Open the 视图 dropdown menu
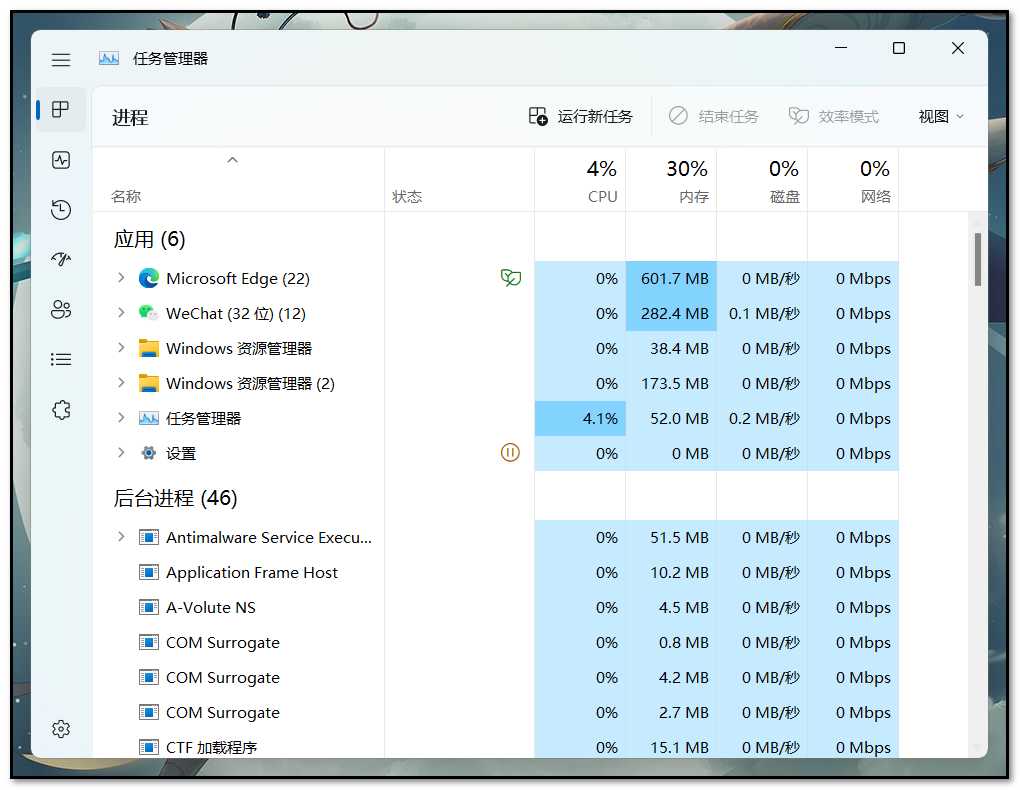The width and height of the screenshot is (1020, 790). [x=941, y=117]
